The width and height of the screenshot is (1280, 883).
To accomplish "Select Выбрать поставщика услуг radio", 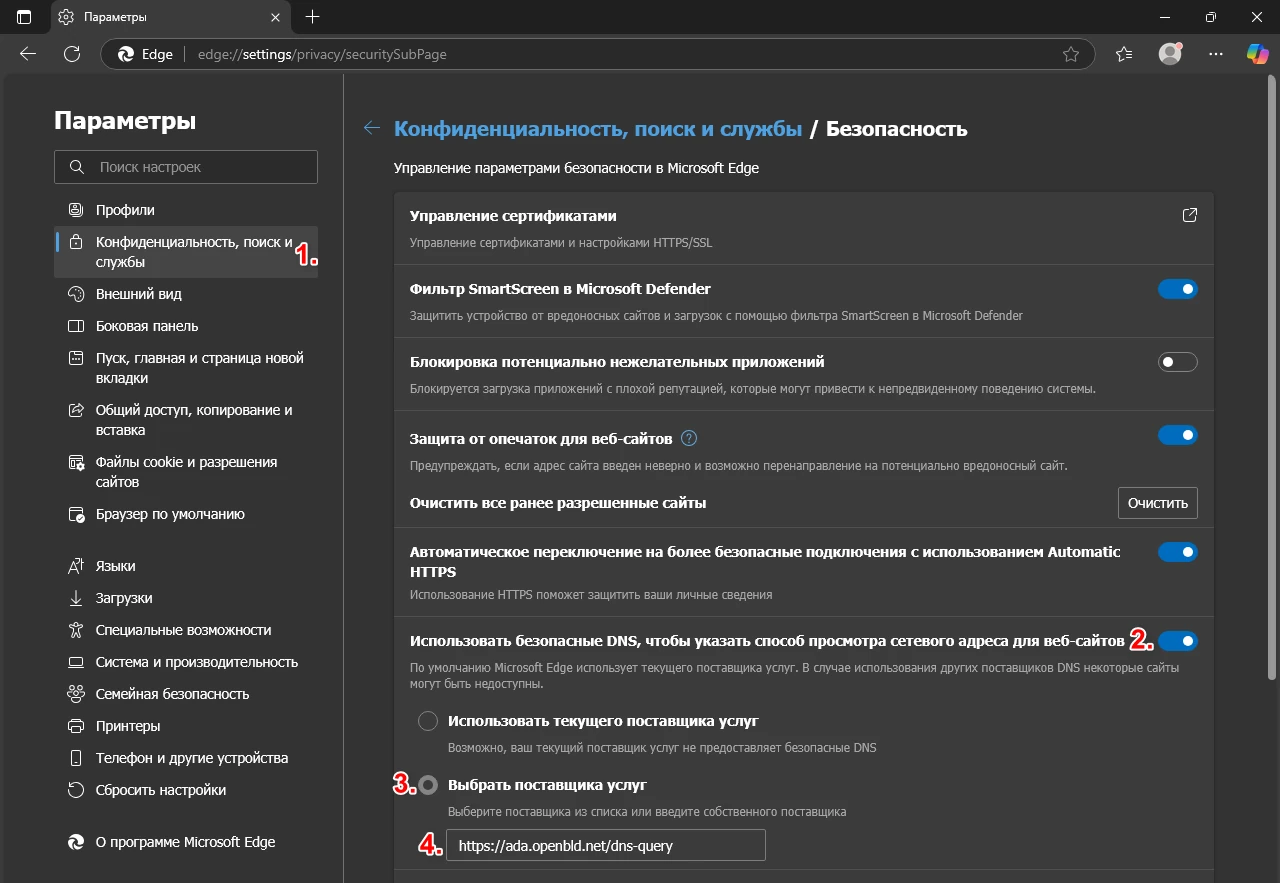I will [x=428, y=786].
